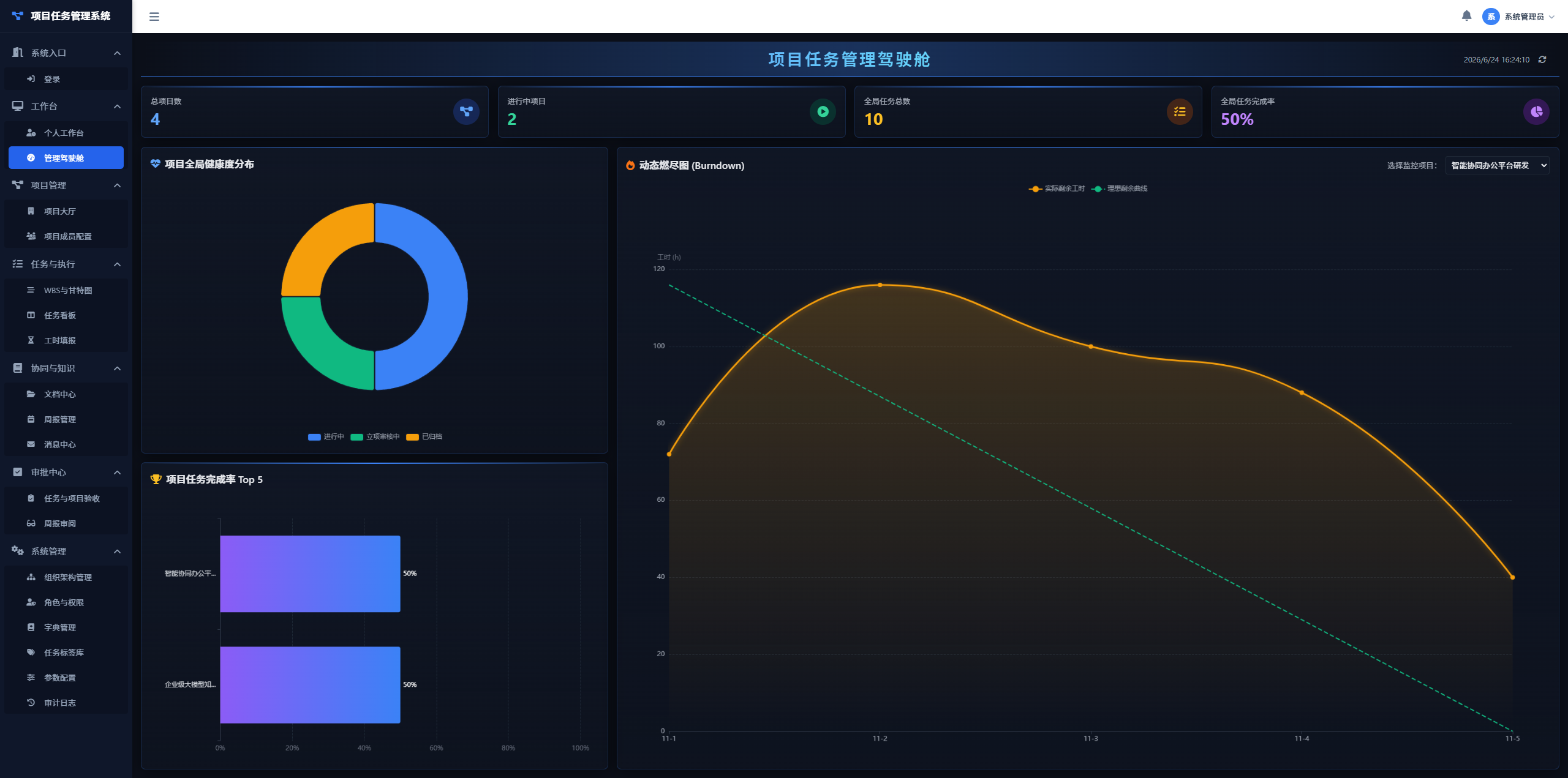Click the 工时填报 hourglass icon

pos(31,340)
